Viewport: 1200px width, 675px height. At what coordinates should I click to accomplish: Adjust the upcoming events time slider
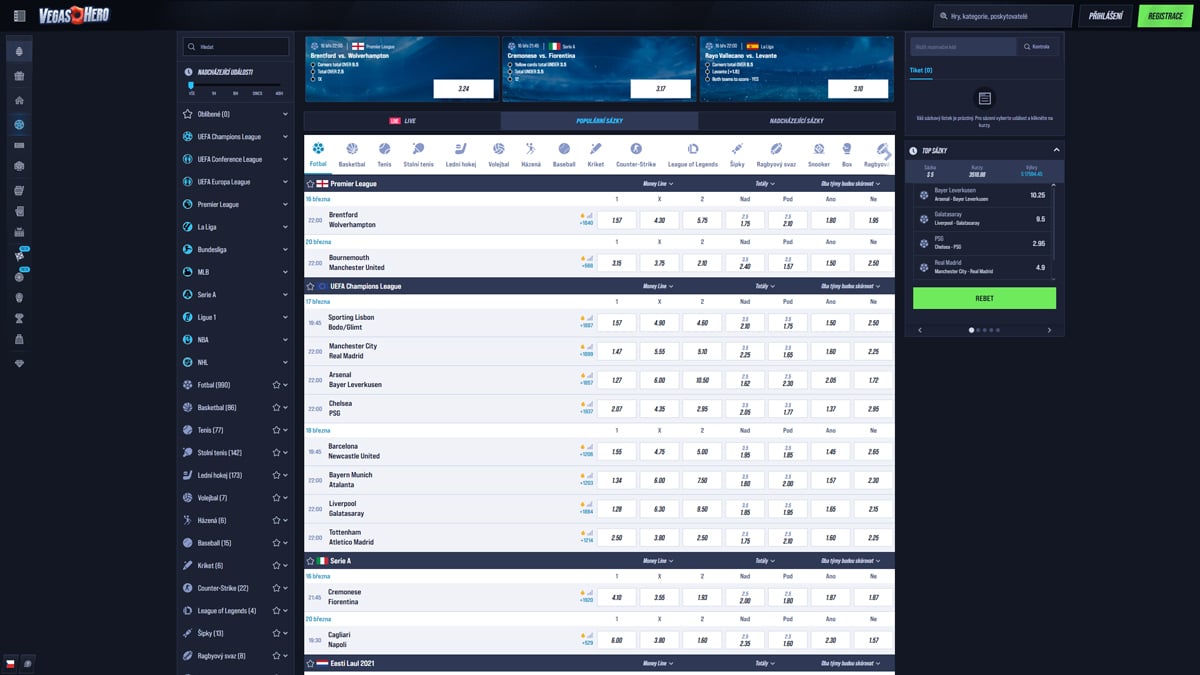point(190,86)
